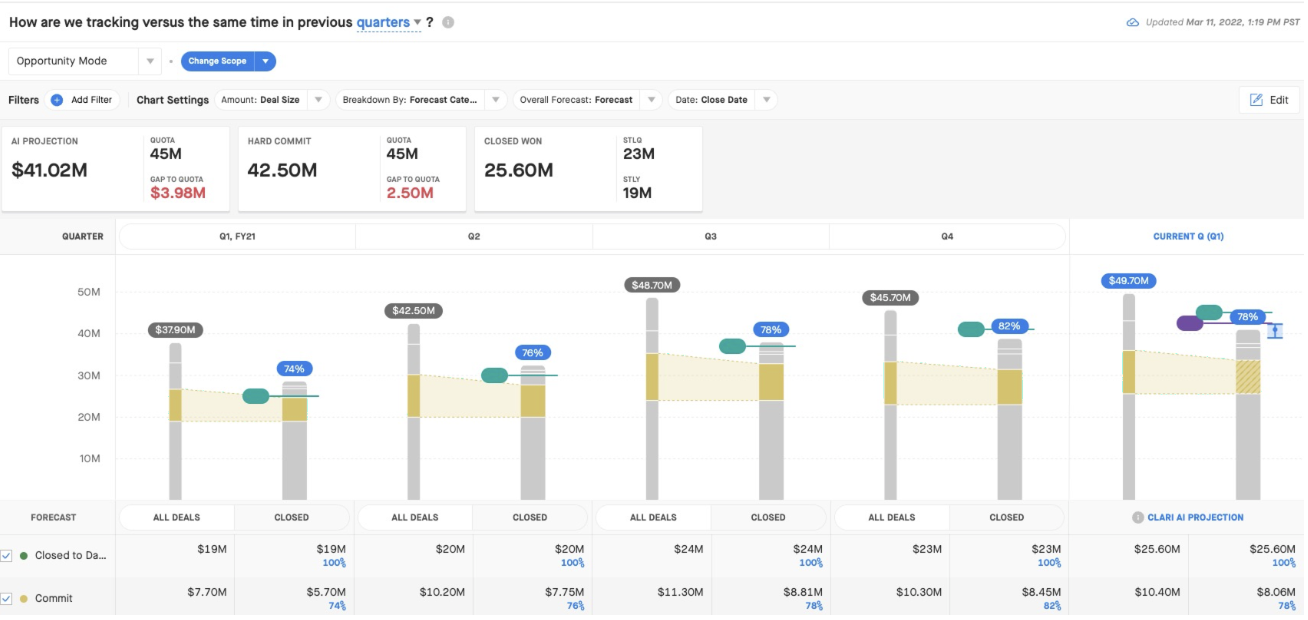Screen dimensions: 1308x620
Task: Open the Date: Close Date dropdown
Action: tap(722, 100)
